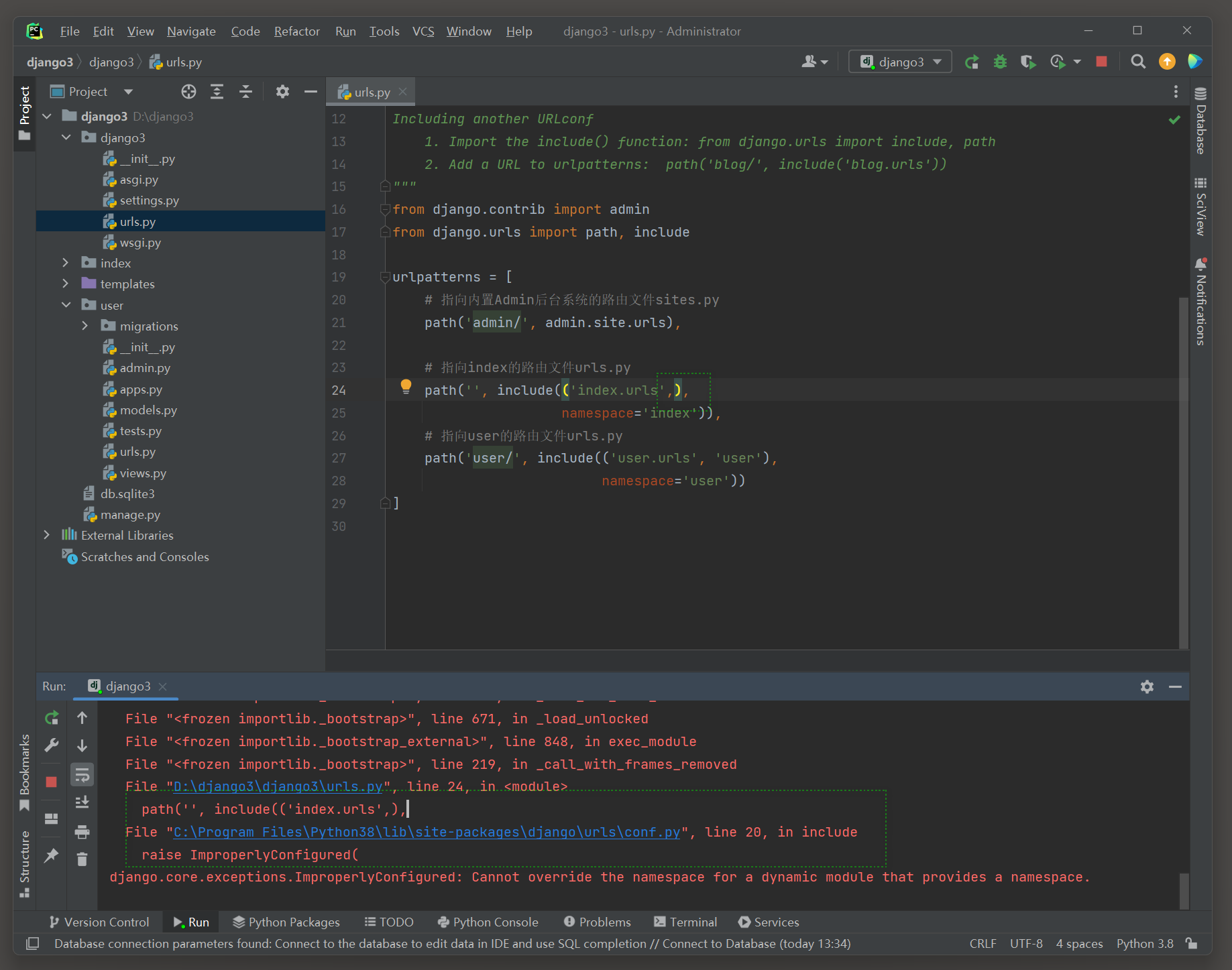
Task: Click Collapse All icon in Project panel
Action: (x=245, y=92)
